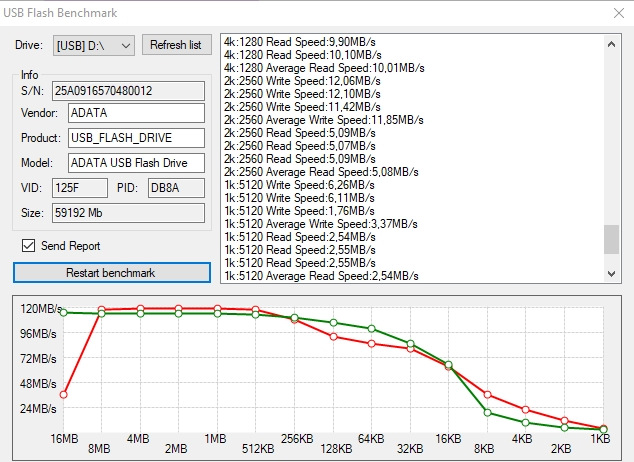The image size is (634, 462).
Task: Select line 1k:5120 Write Speed:6,26MB/s
Action: 299,185
